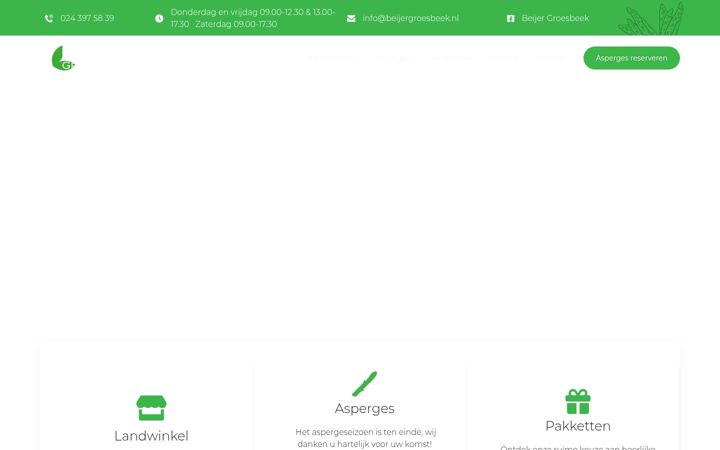720x450 pixels.
Task: Open the Pakketten heading
Action: tap(578, 426)
